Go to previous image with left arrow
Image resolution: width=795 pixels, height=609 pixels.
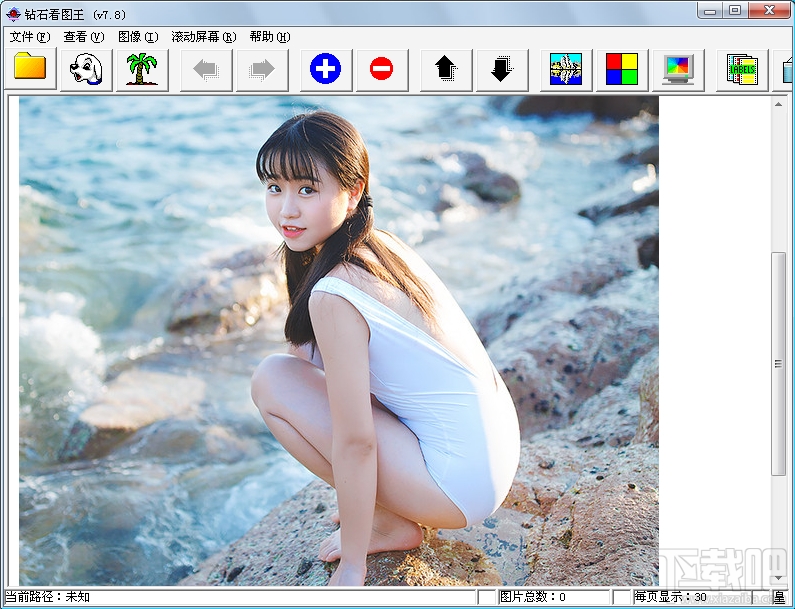pos(206,69)
